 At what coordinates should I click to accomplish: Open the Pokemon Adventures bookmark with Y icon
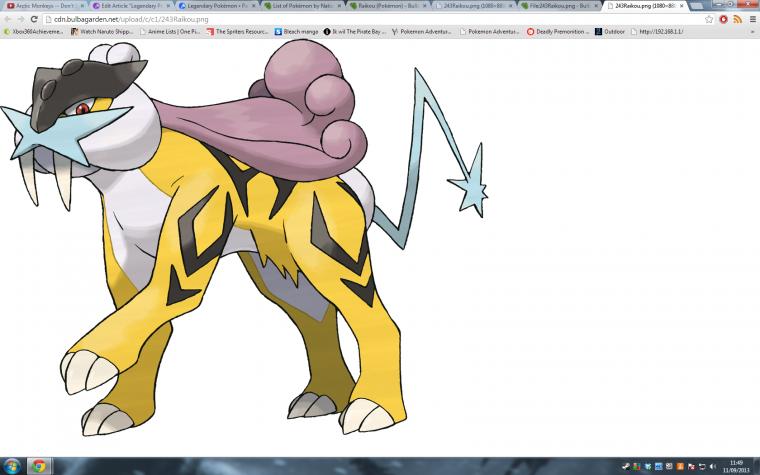[422, 32]
